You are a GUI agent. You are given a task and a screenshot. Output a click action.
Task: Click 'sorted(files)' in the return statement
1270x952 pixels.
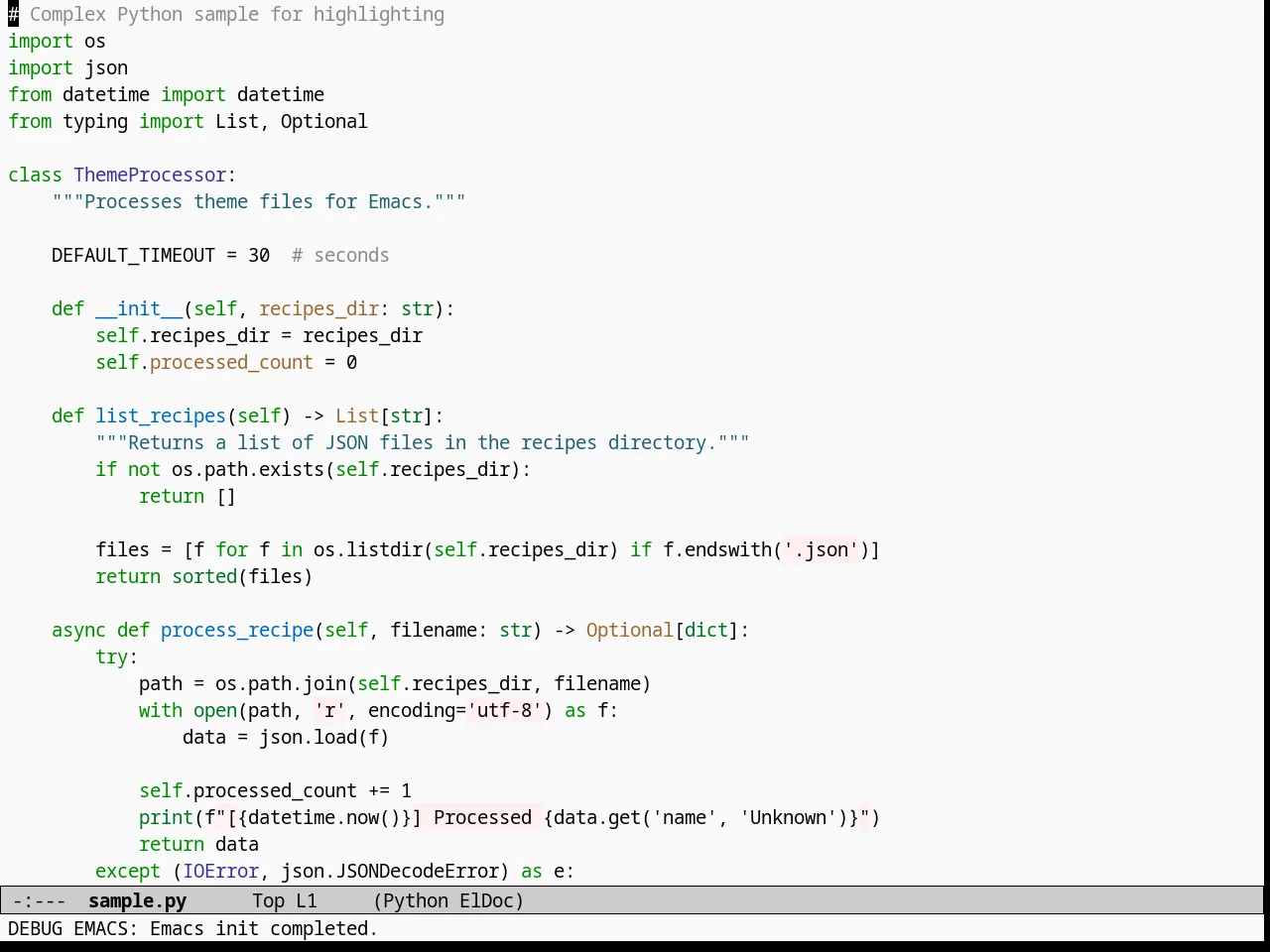[242, 576]
